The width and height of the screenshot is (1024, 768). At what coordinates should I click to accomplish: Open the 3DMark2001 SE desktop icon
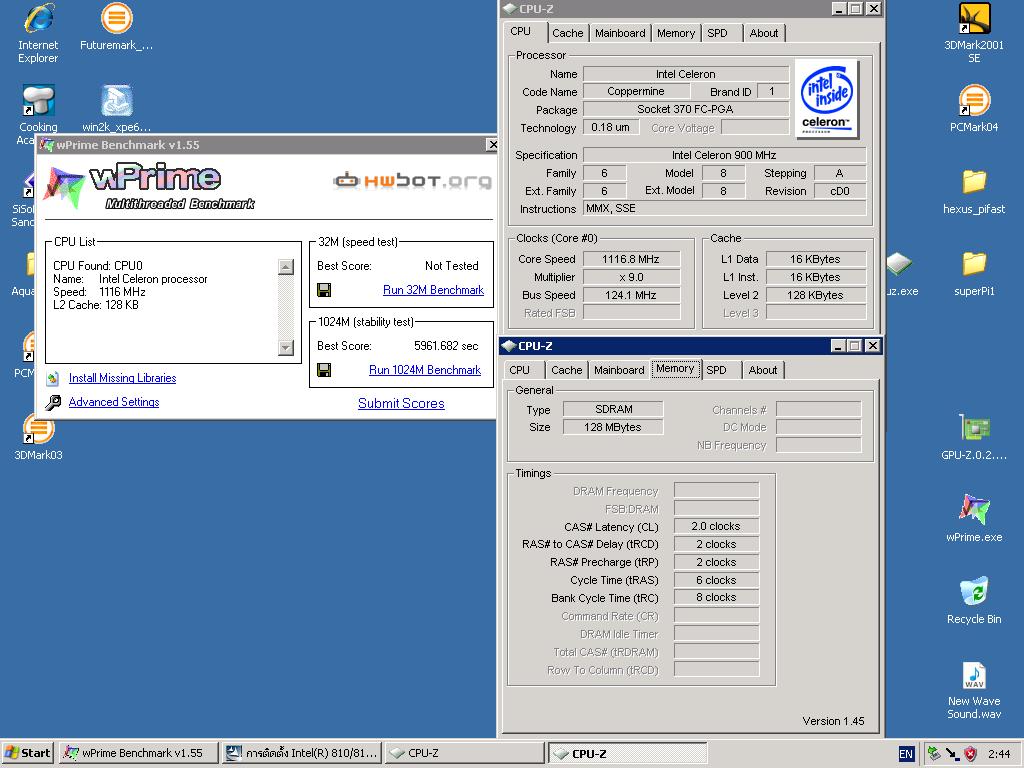(974, 33)
